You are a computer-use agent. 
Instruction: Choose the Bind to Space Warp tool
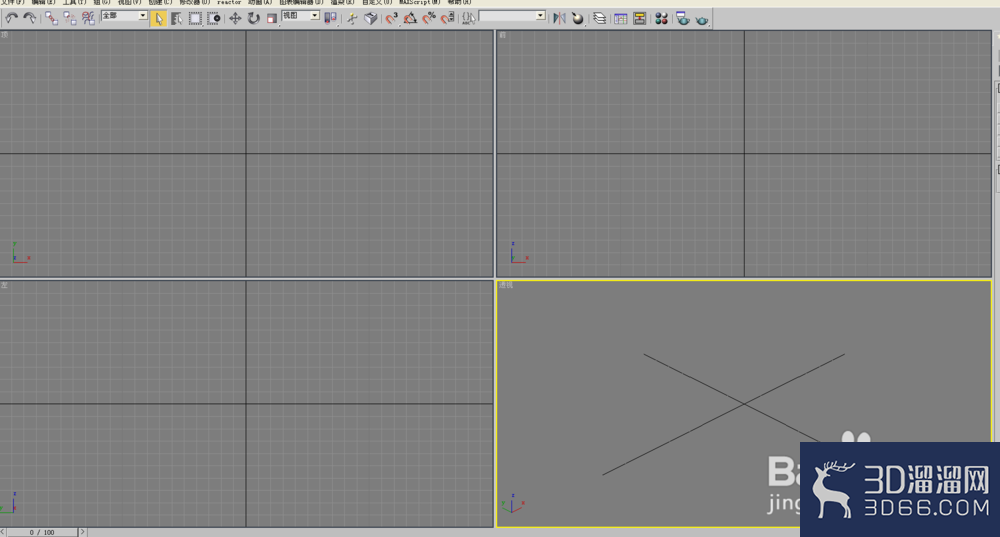pos(88,18)
